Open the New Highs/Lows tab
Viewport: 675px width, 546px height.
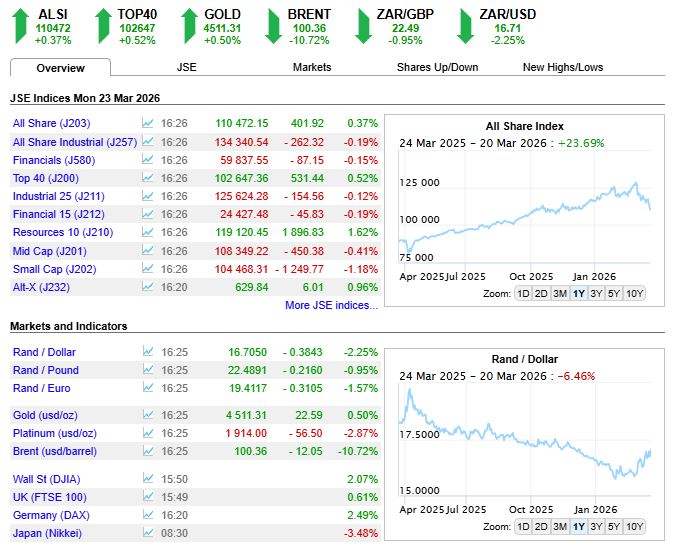click(x=563, y=67)
